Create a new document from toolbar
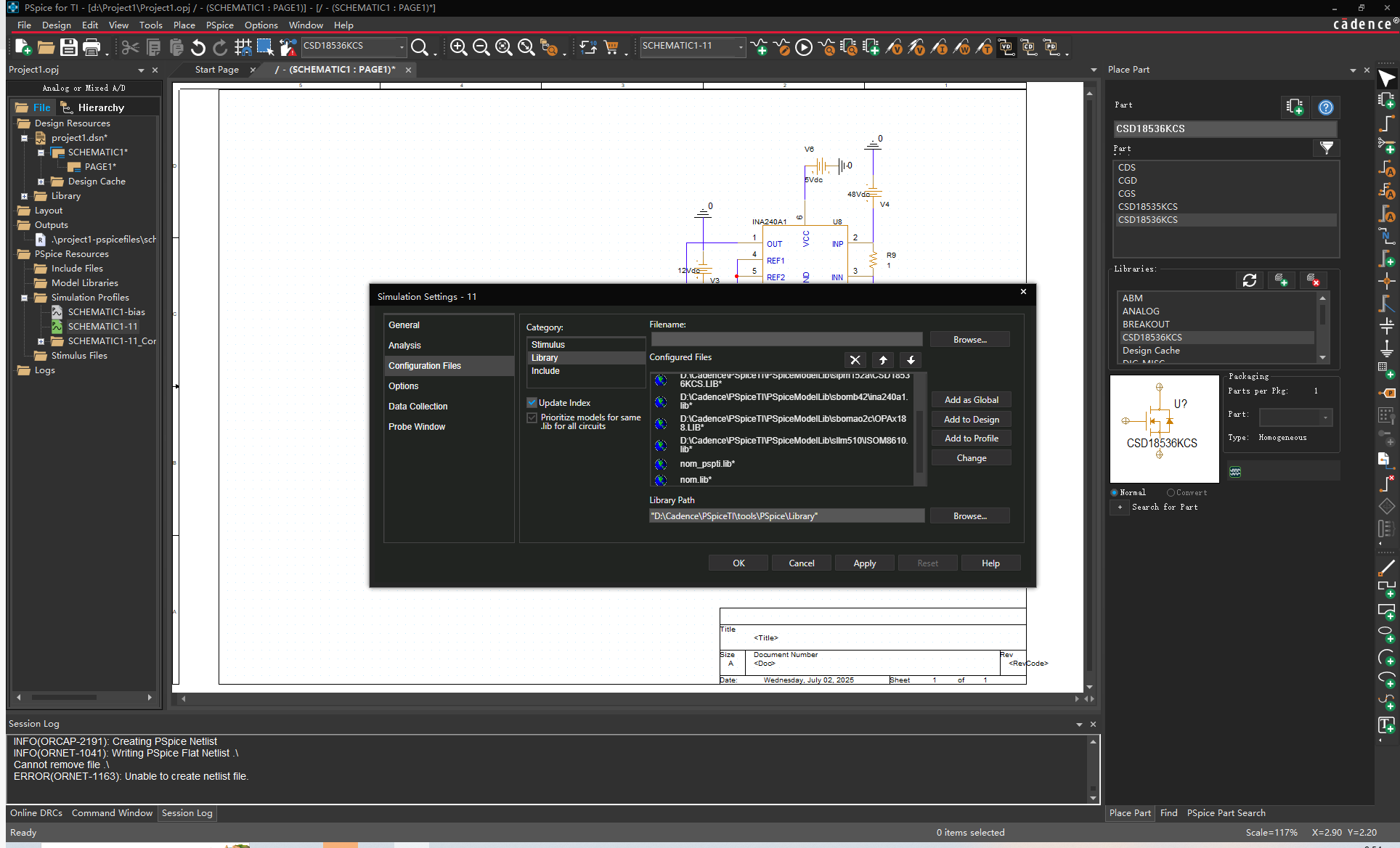The image size is (1400, 848). 23,47
